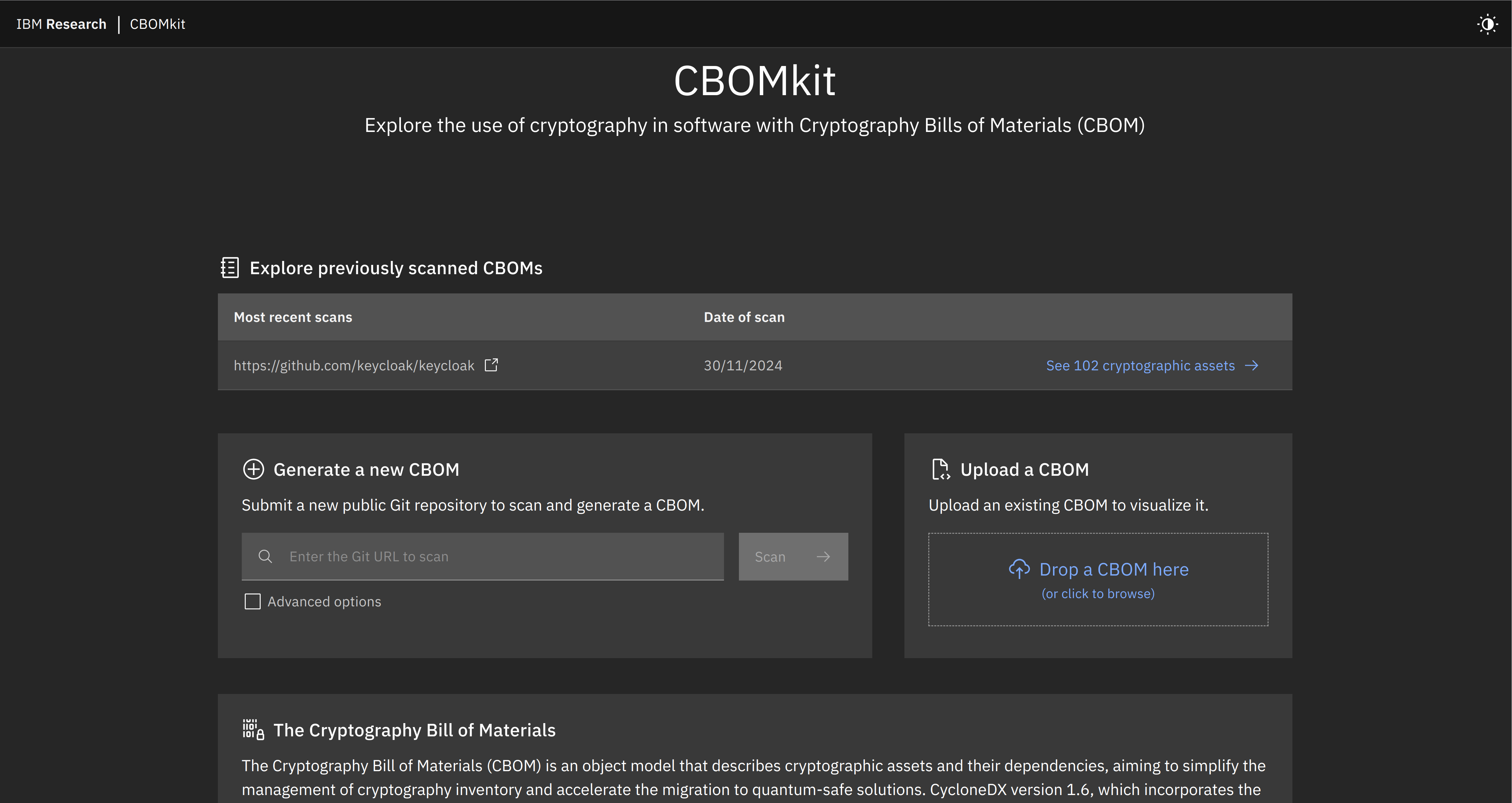Open external link icon next to keycloak URL
1512x803 pixels.
[491, 365]
